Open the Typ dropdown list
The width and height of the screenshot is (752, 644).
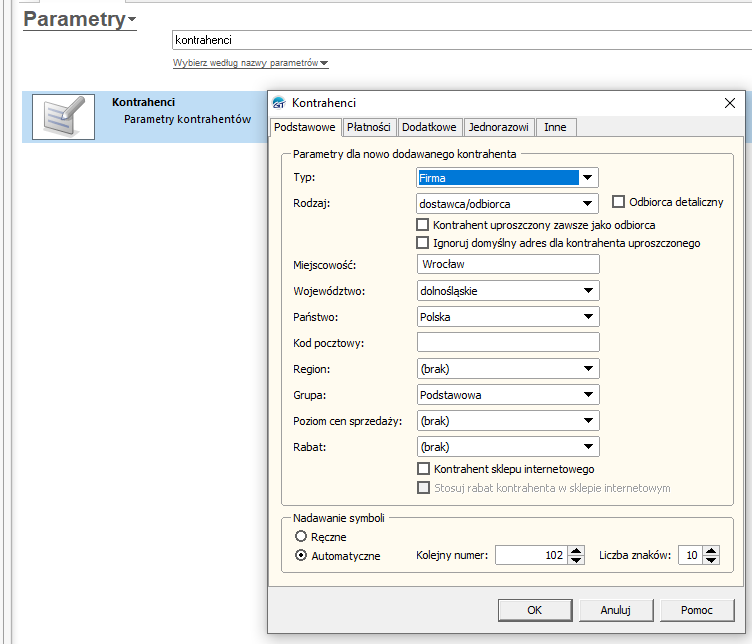pyautogui.click(x=588, y=178)
